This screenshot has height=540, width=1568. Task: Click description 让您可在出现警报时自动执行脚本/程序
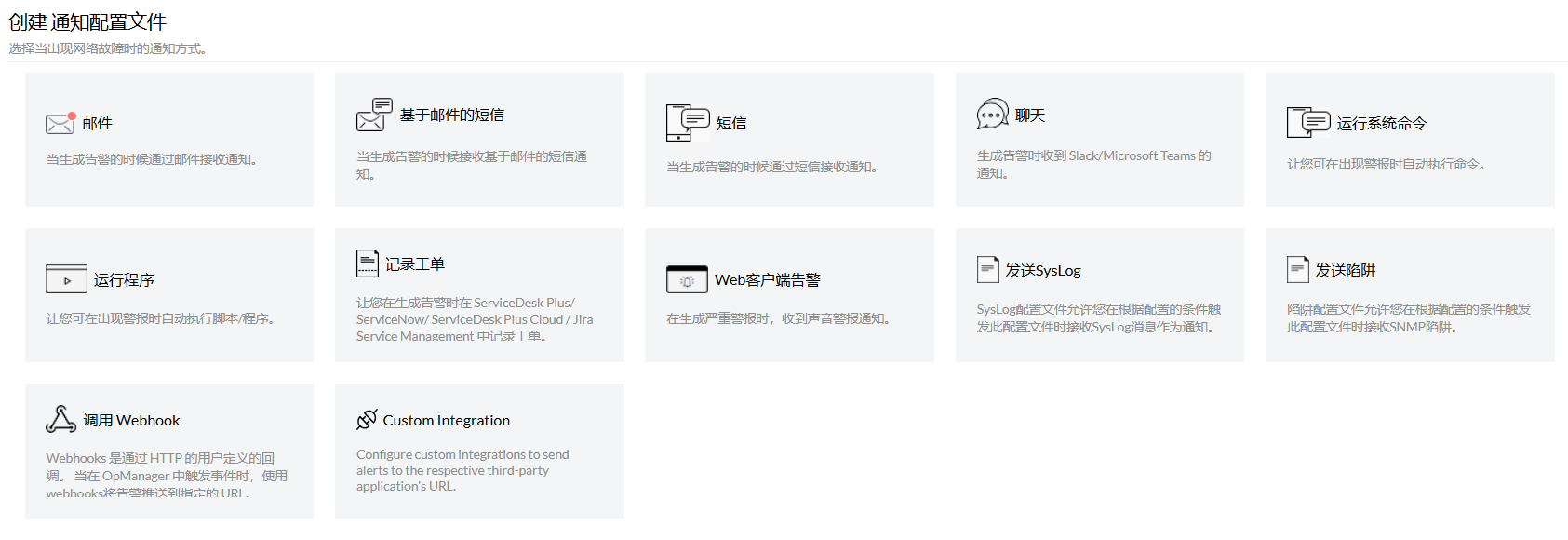click(161, 318)
